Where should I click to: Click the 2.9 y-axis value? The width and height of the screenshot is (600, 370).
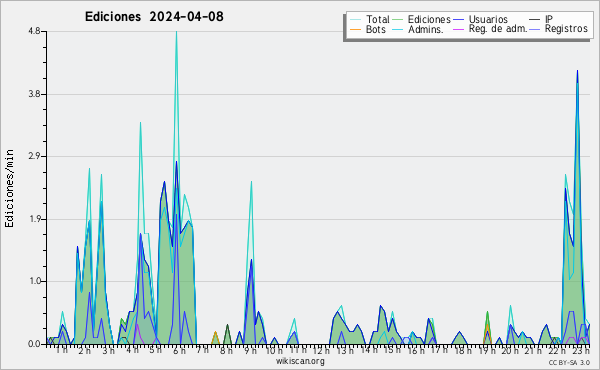pyautogui.click(x=34, y=157)
